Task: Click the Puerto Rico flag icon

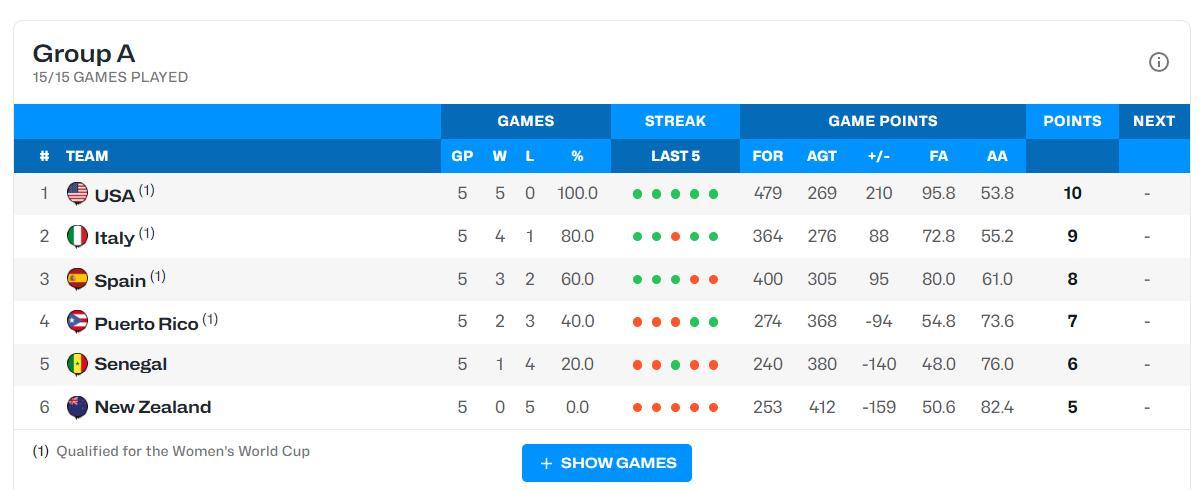Action: tap(77, 322)
